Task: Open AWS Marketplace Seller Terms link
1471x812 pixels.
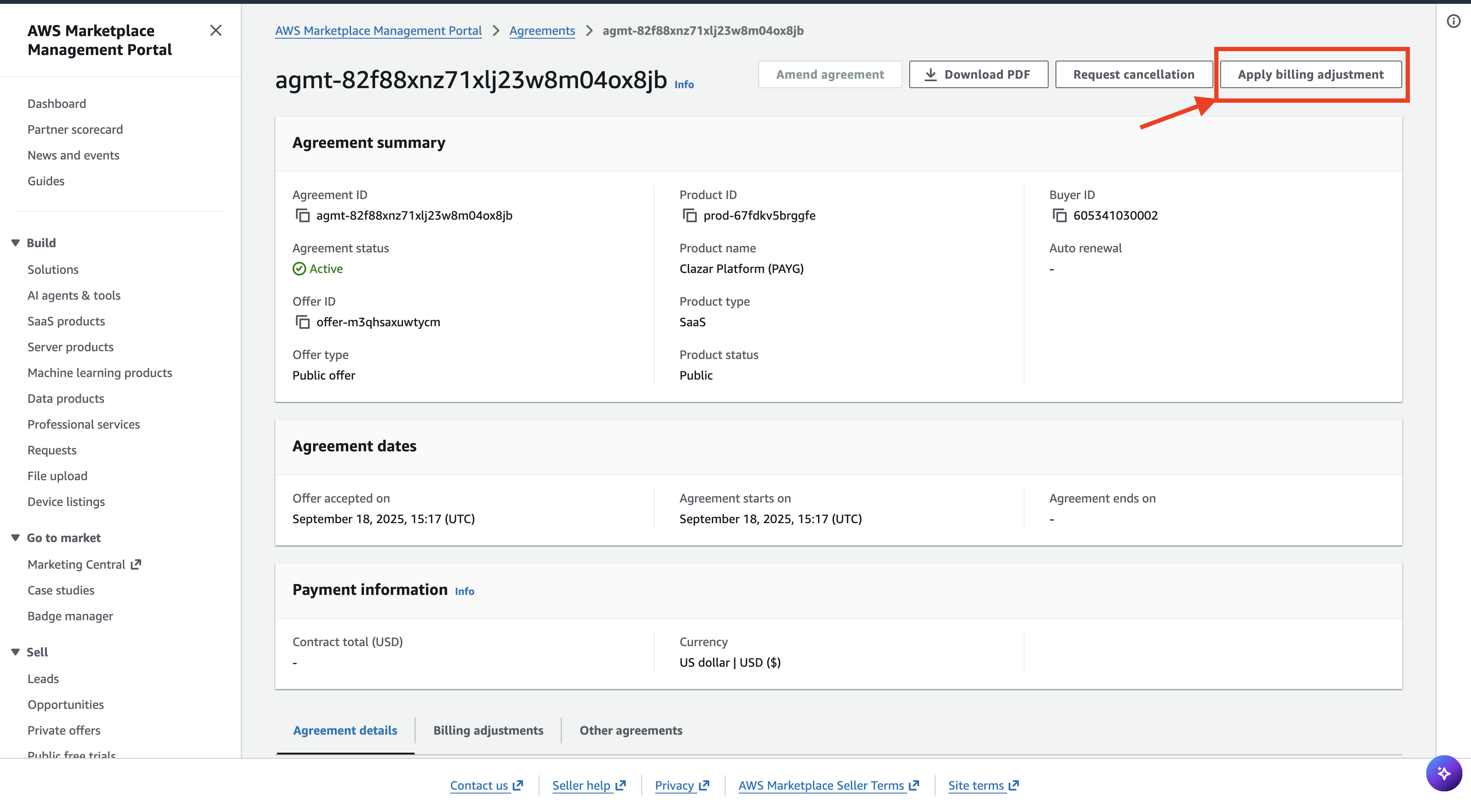Action: pyautogui.click(x=828, y=785)
